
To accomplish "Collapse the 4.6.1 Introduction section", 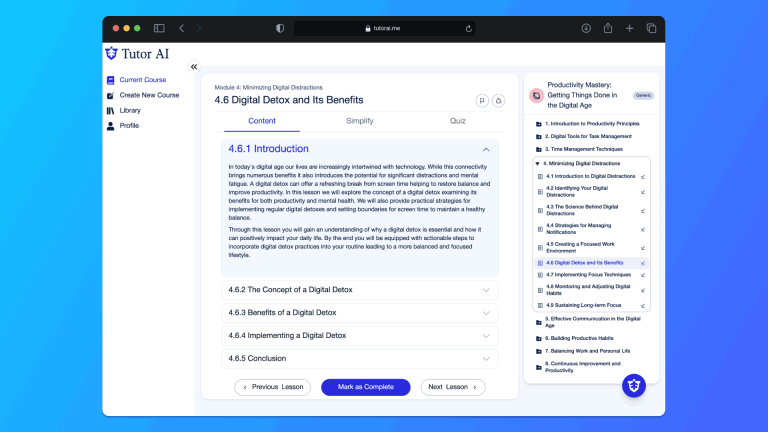I will [486, 149].
